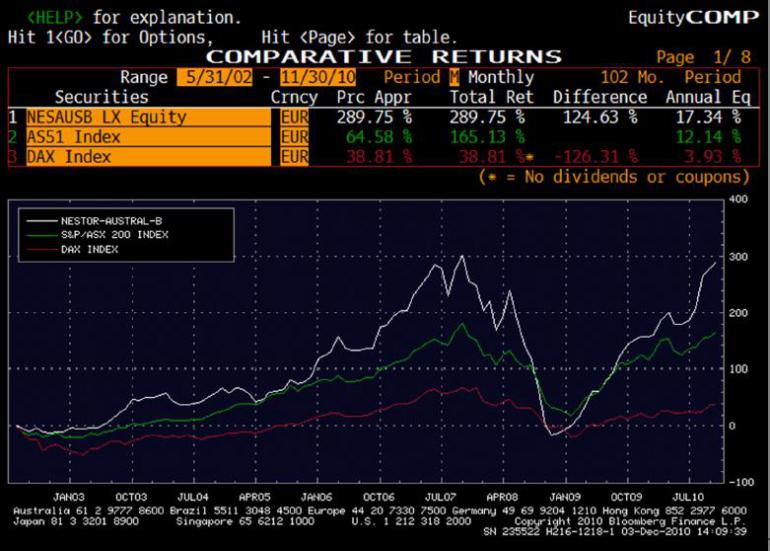
Task: Select the AS51 Index security field
Action: tap(148, 137)
